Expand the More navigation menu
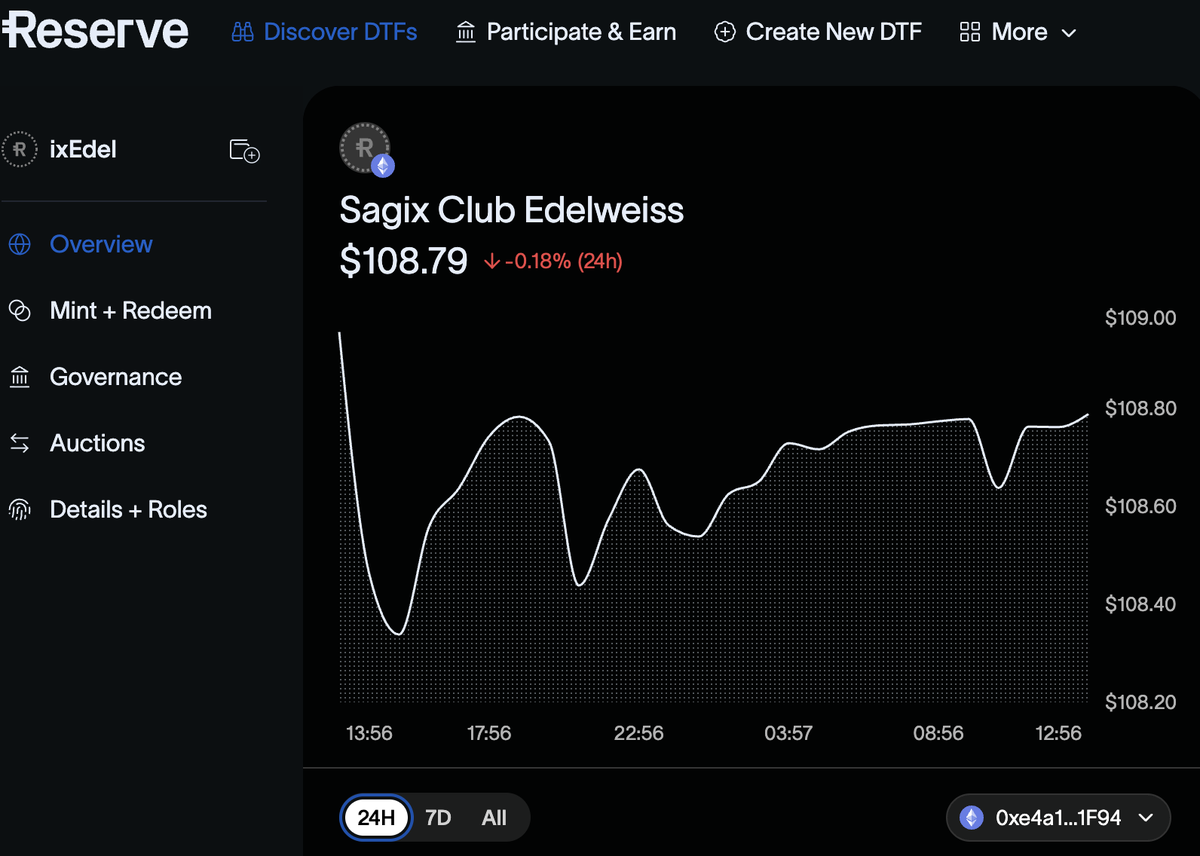The height and width of the screenshot is (856, 1200). (x=1019, y=31)
